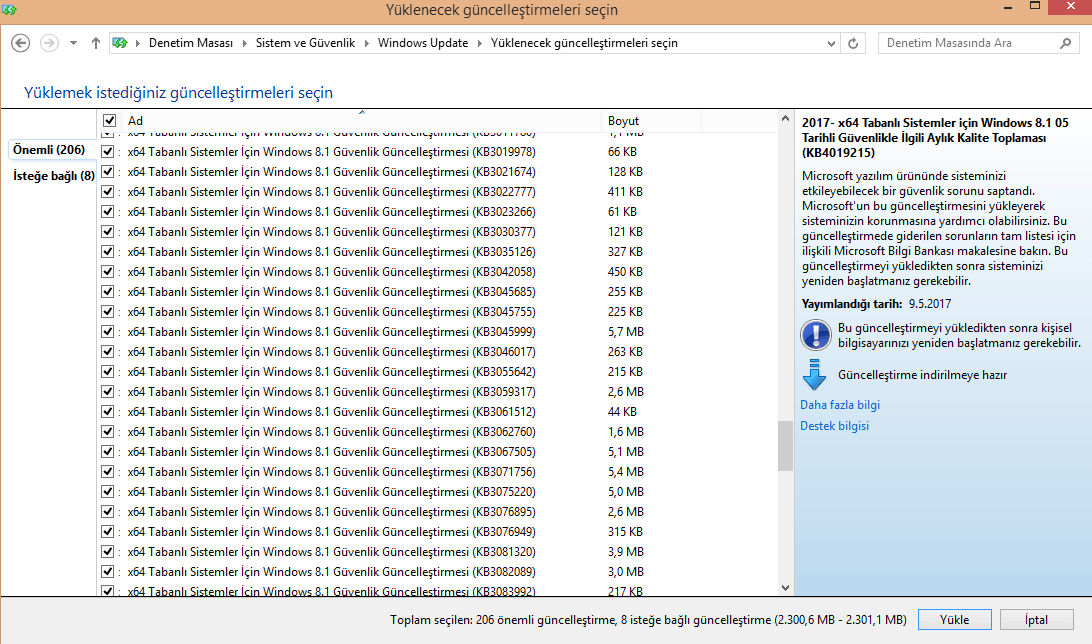Select the KB3075220 update row text
1092x644 pixels.
pos(332,492)
